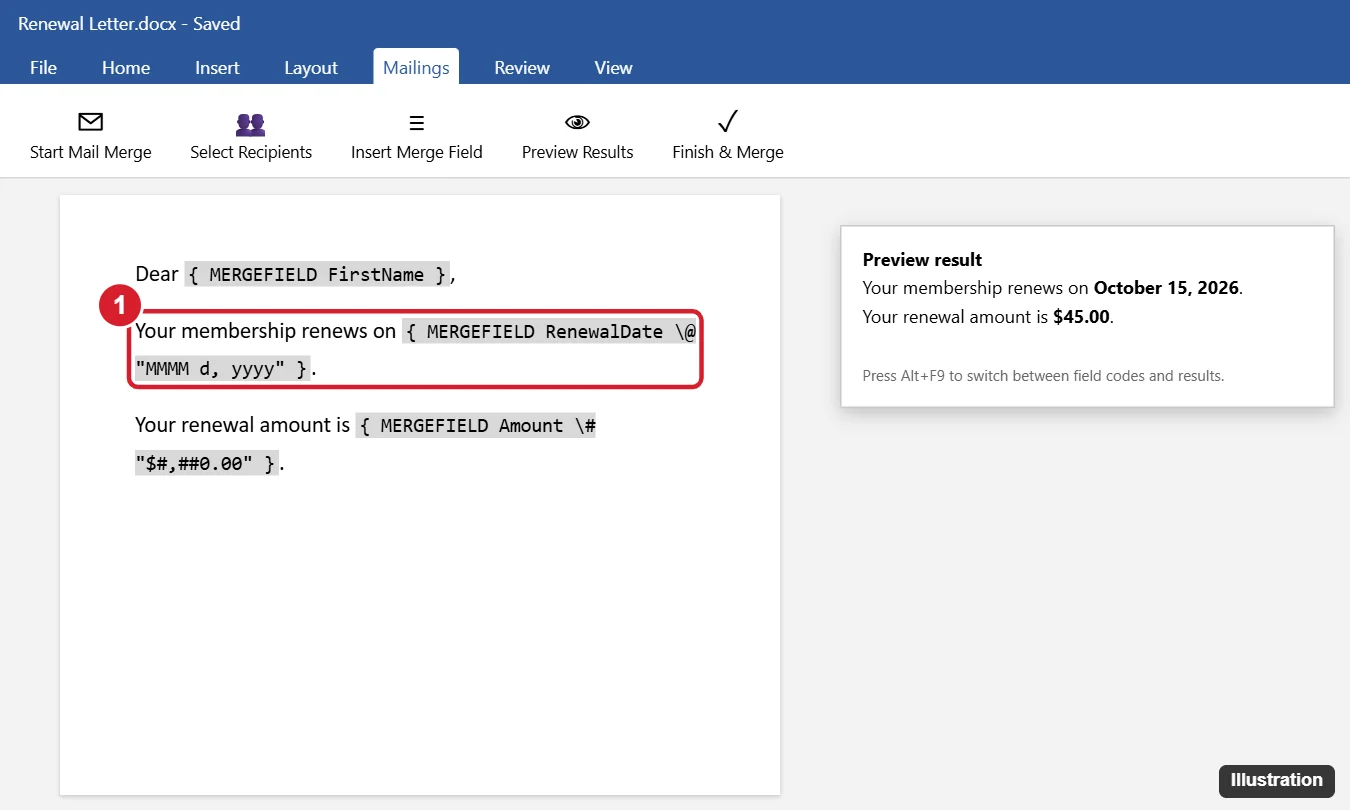The width and height of the screenshot is (1350, 810).
Task: Click the Preview Results eye icon
Action: pos(578,122)
